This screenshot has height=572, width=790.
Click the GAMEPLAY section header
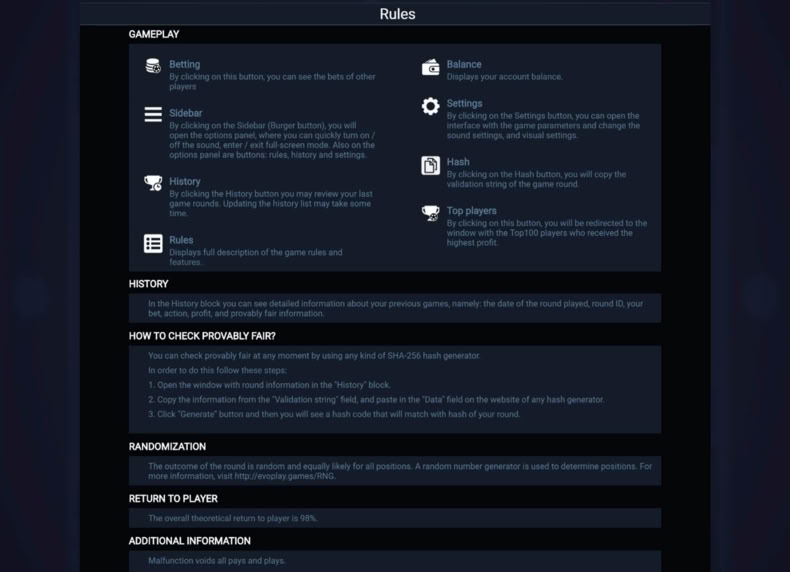[x=154, y=34]
